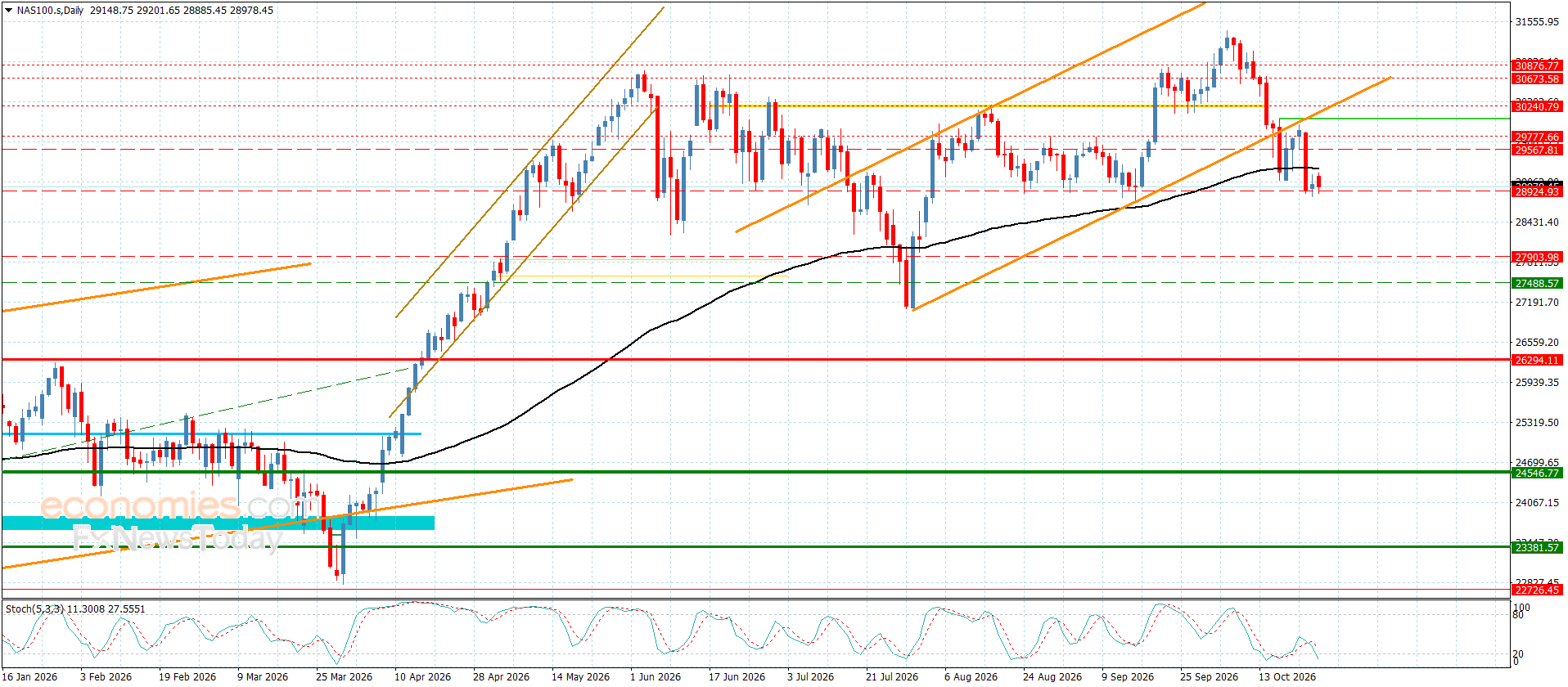This screenshot has height=687, width=1568.
Task: Click the 31555.95 price scale value
Action: (x=1537, y=22)
